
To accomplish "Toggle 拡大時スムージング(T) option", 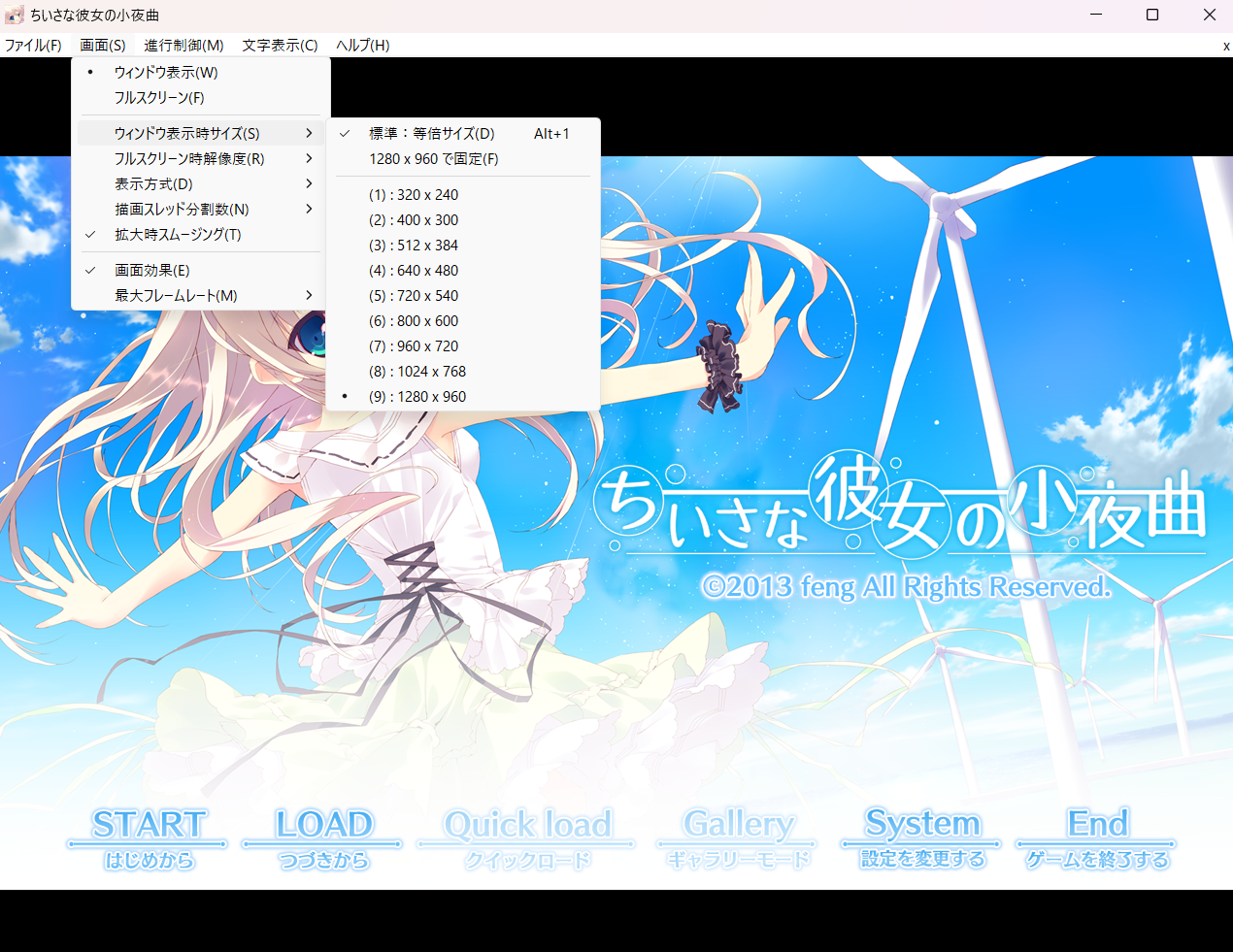I will [201, 234].
